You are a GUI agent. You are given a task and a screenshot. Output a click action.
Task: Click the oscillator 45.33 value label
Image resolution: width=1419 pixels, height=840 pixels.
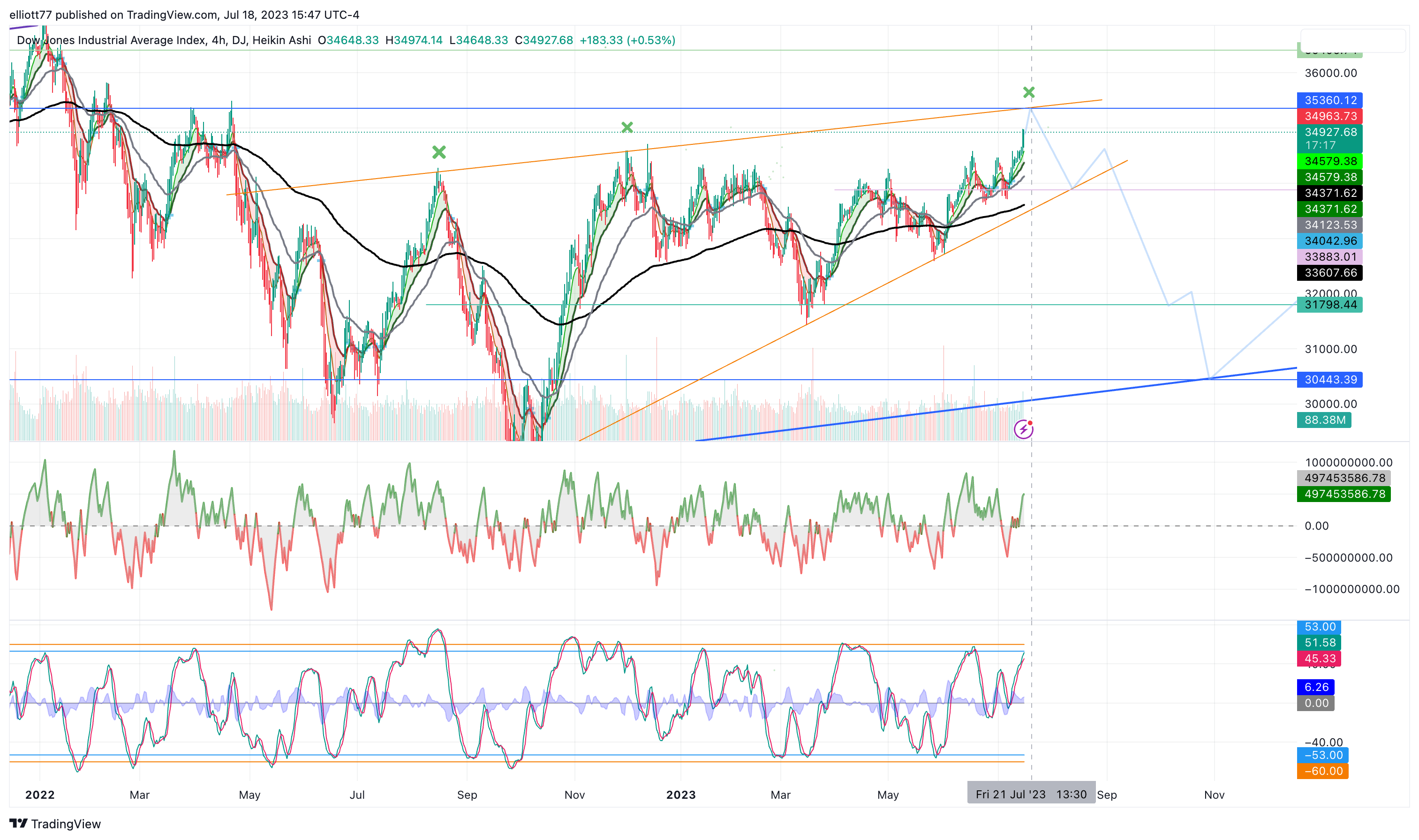1319,658
